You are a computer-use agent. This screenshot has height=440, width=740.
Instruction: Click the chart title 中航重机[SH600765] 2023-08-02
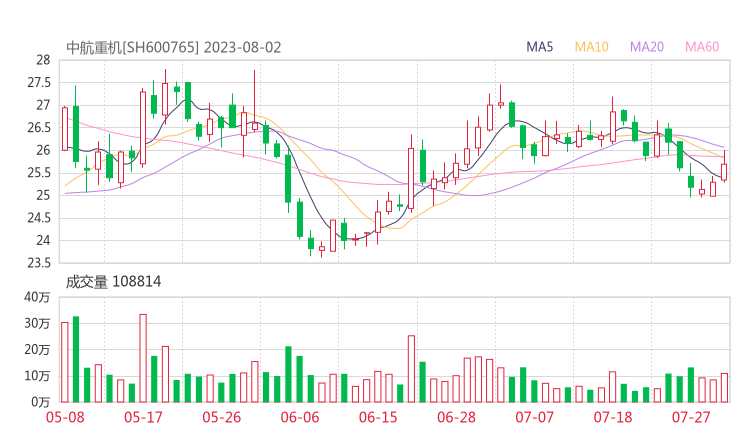point(173,47)
